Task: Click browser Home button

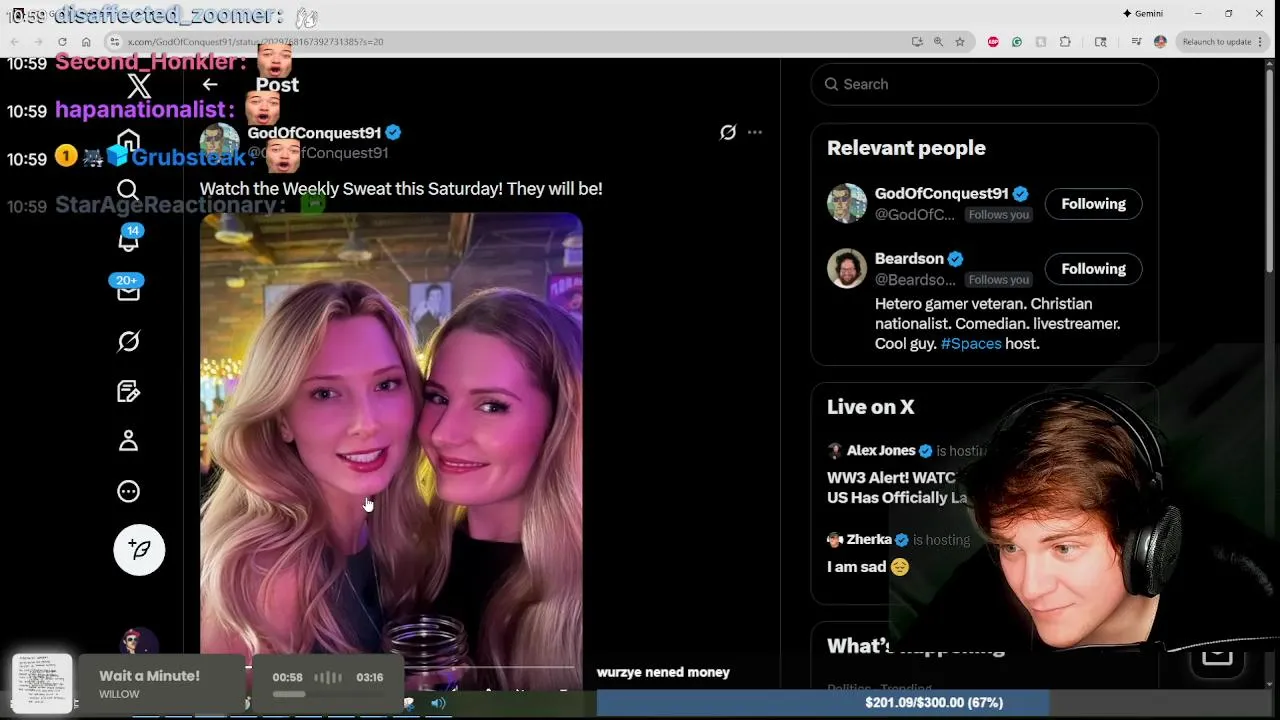Action: point(86,42)
